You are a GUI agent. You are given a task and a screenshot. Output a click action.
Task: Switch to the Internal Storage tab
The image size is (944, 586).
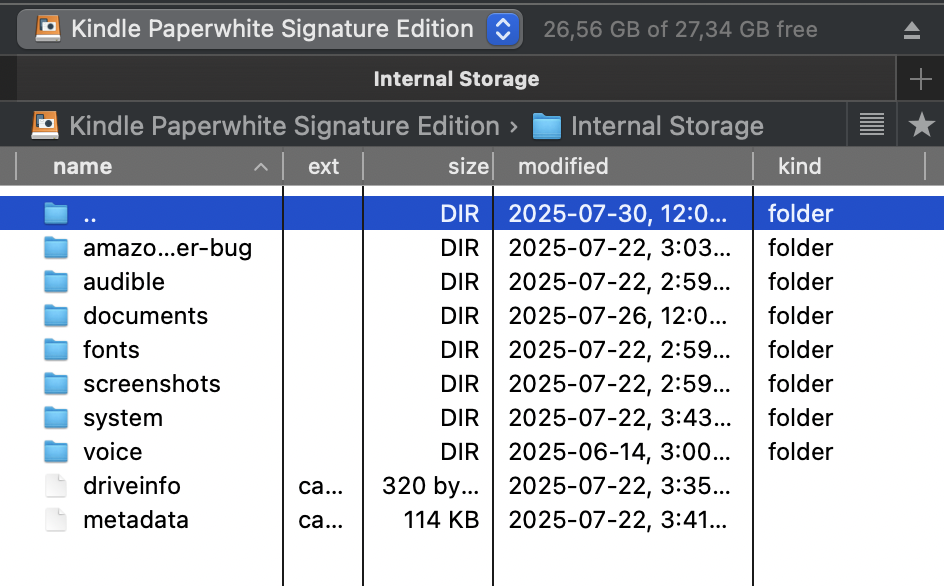[x=456, y=79]
